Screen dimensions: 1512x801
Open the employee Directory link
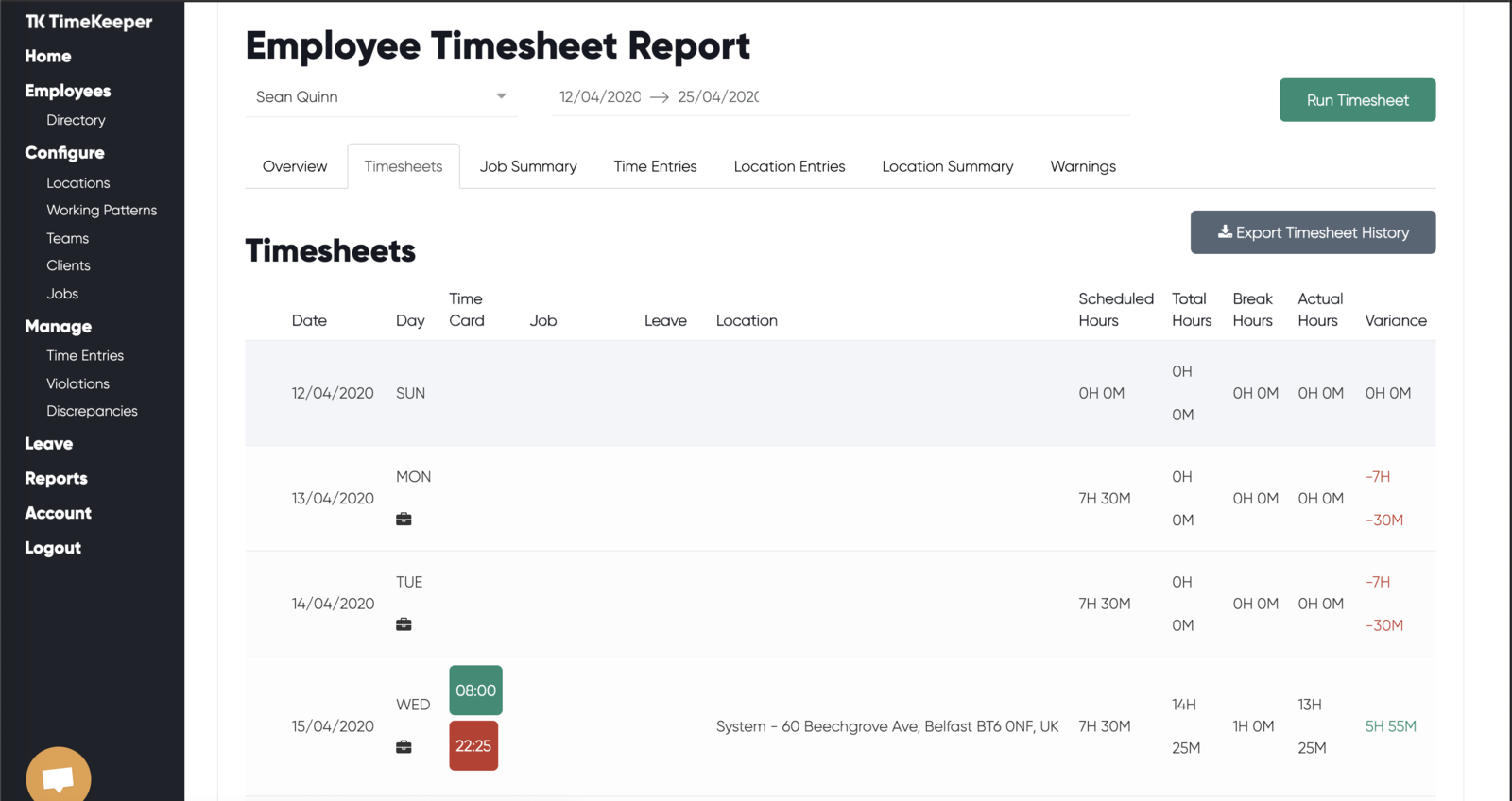coord(76,120)
